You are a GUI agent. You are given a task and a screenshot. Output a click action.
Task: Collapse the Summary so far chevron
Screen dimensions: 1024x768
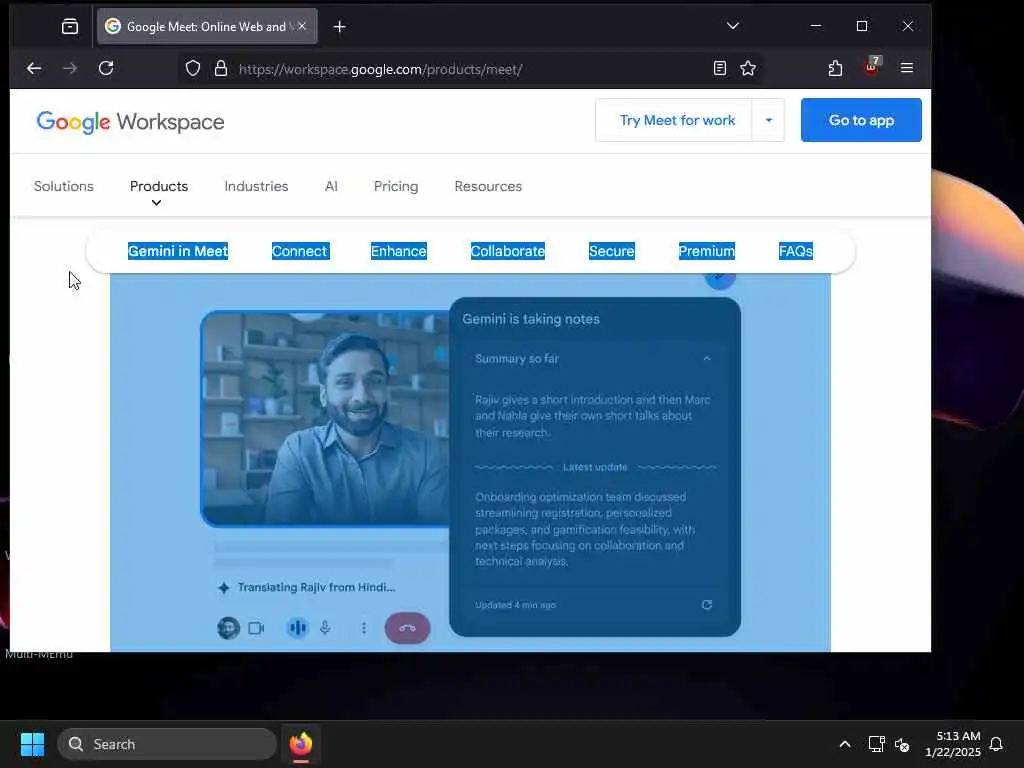(x=707, y=359)
